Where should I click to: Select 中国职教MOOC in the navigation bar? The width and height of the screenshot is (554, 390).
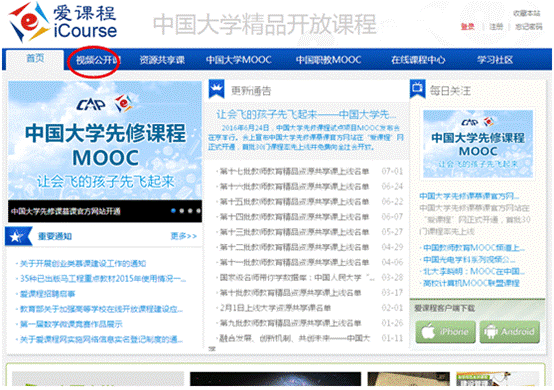coord(328,60)
